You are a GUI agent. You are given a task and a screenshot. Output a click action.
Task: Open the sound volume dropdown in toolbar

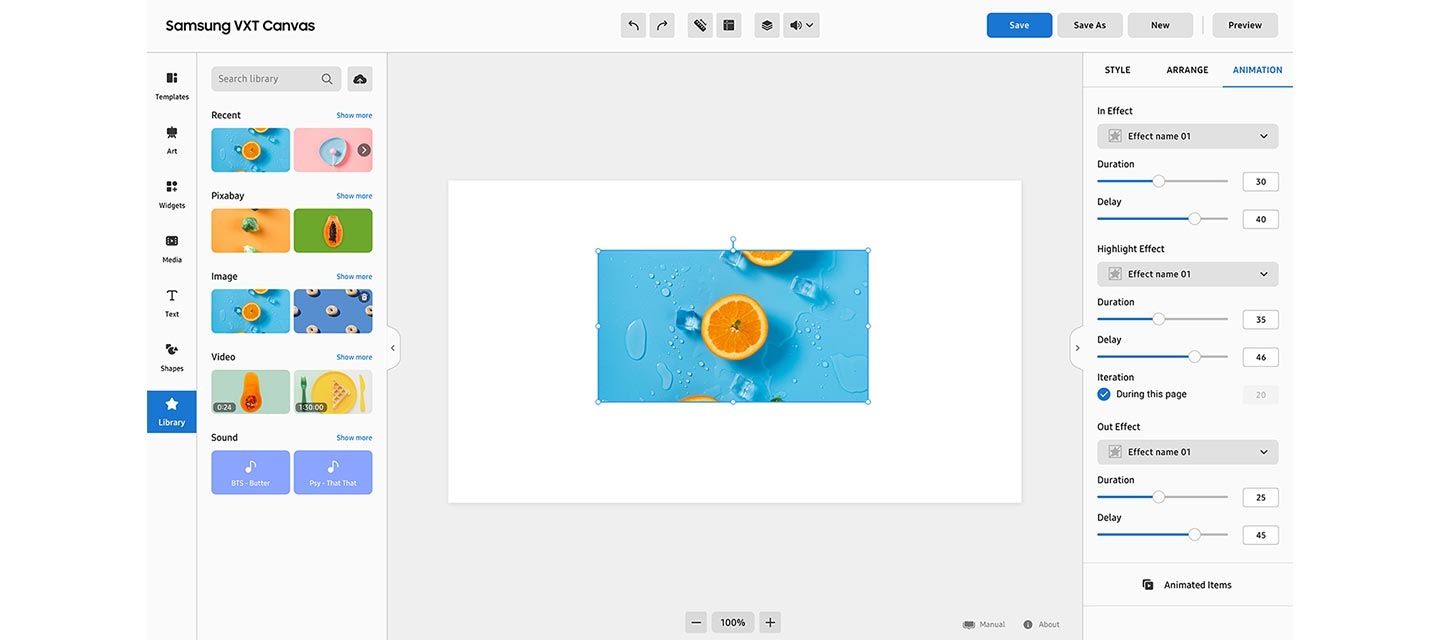tap(801, 25)
